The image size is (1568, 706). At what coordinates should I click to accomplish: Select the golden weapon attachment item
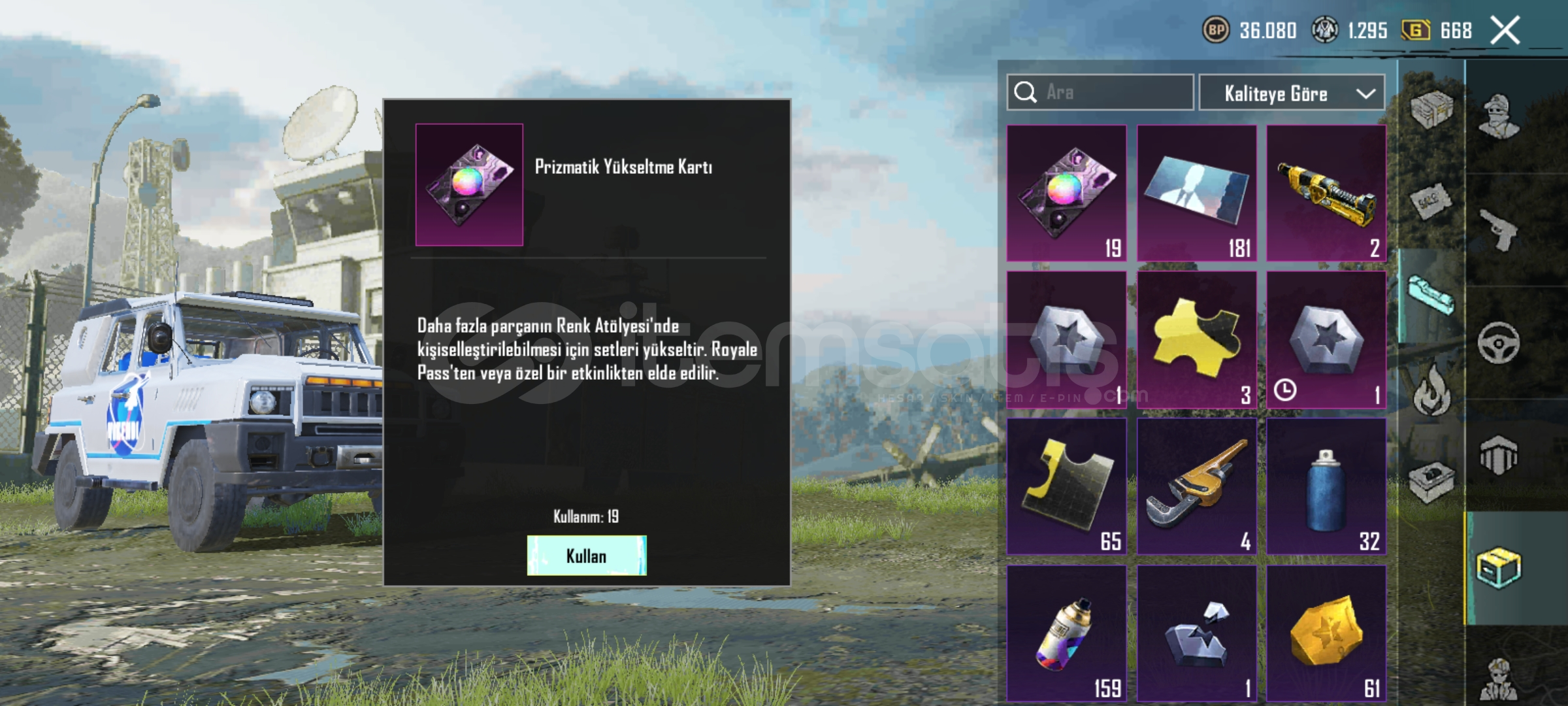1326,193
